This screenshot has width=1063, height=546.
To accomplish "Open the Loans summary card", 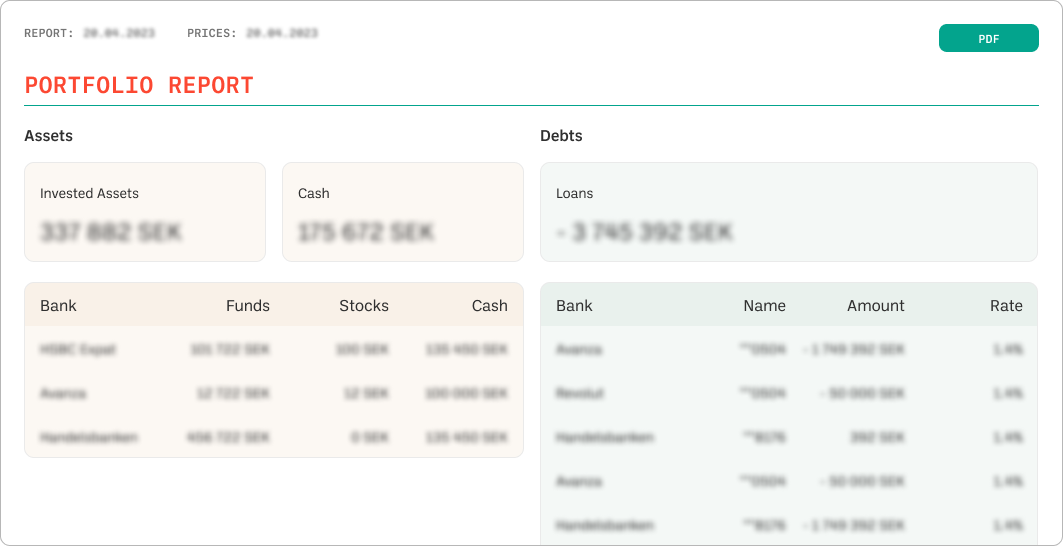I will coord(788,212).
